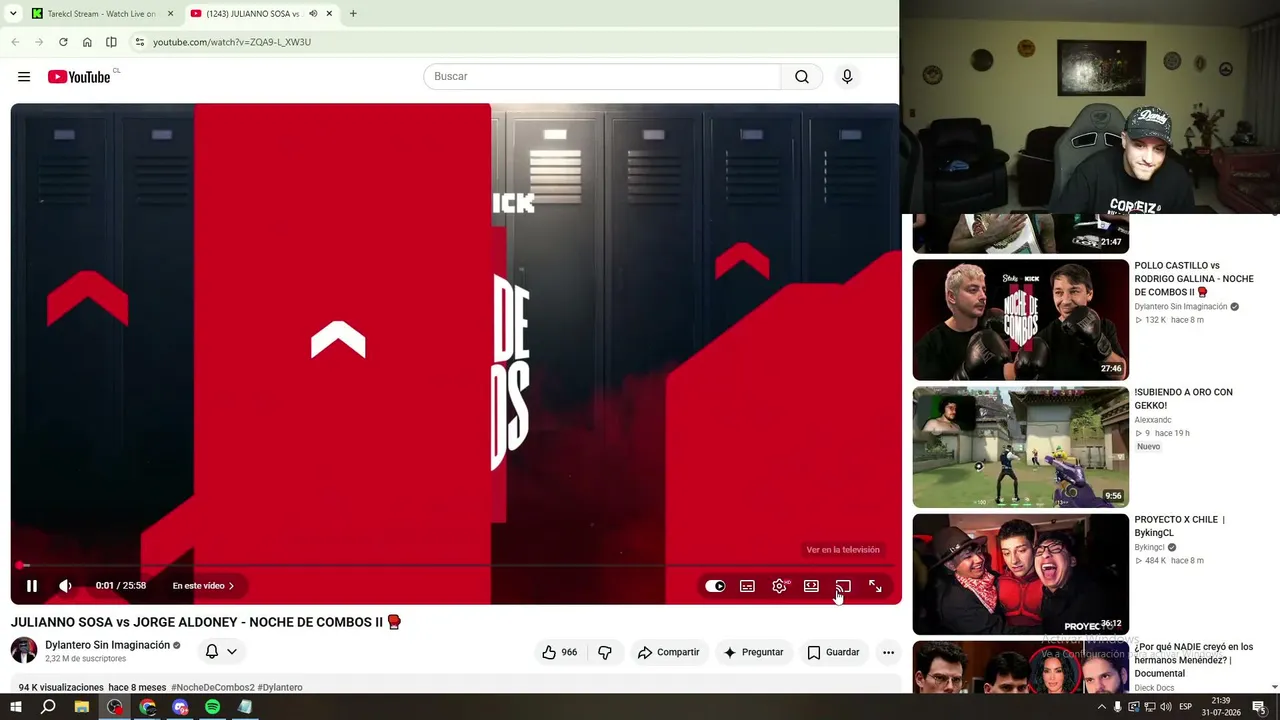1280x720 pixels.
Task: Open the Windows Start menu
Action: click(16, 707)
